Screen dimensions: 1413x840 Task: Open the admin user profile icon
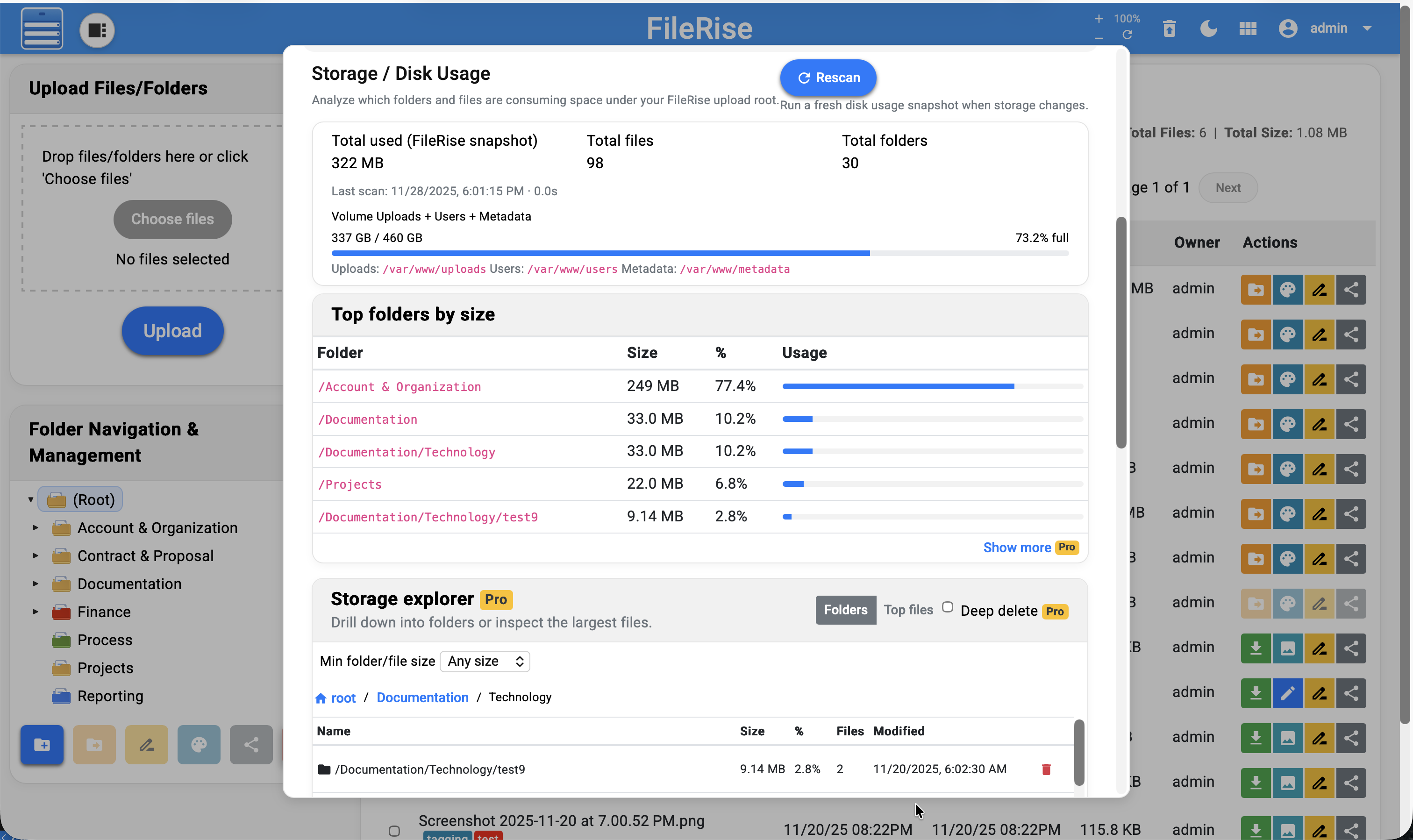click(x=1287, y=28)
